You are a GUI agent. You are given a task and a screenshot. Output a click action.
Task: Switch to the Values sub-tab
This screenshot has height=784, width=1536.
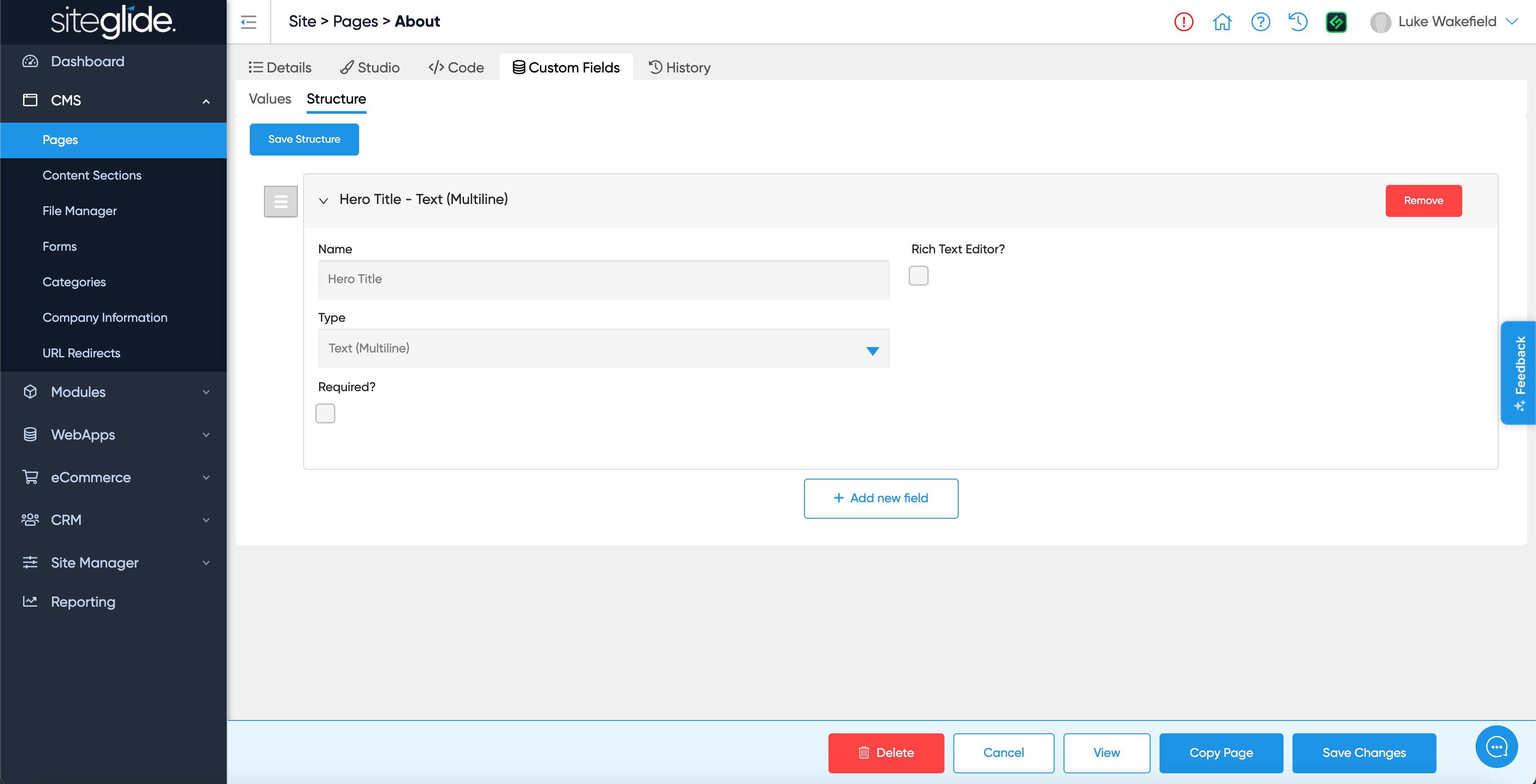click(269, 99)
